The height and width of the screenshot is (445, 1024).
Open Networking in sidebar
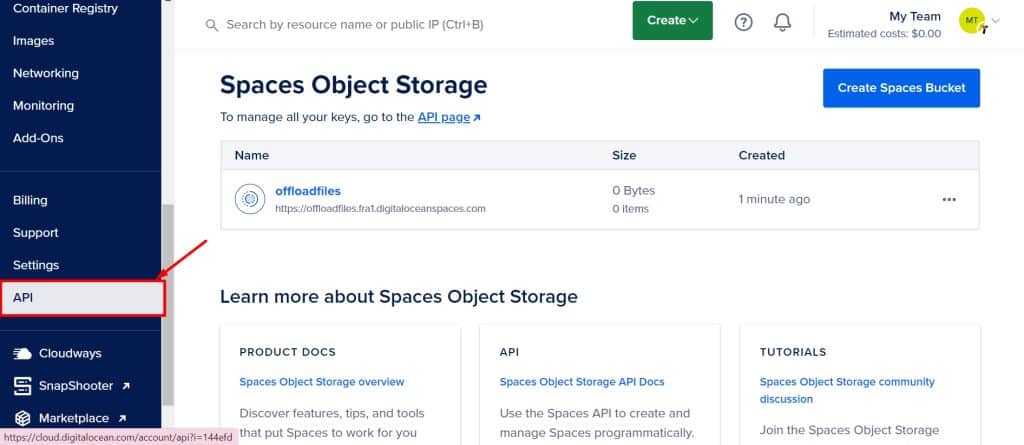coord(46,73)
